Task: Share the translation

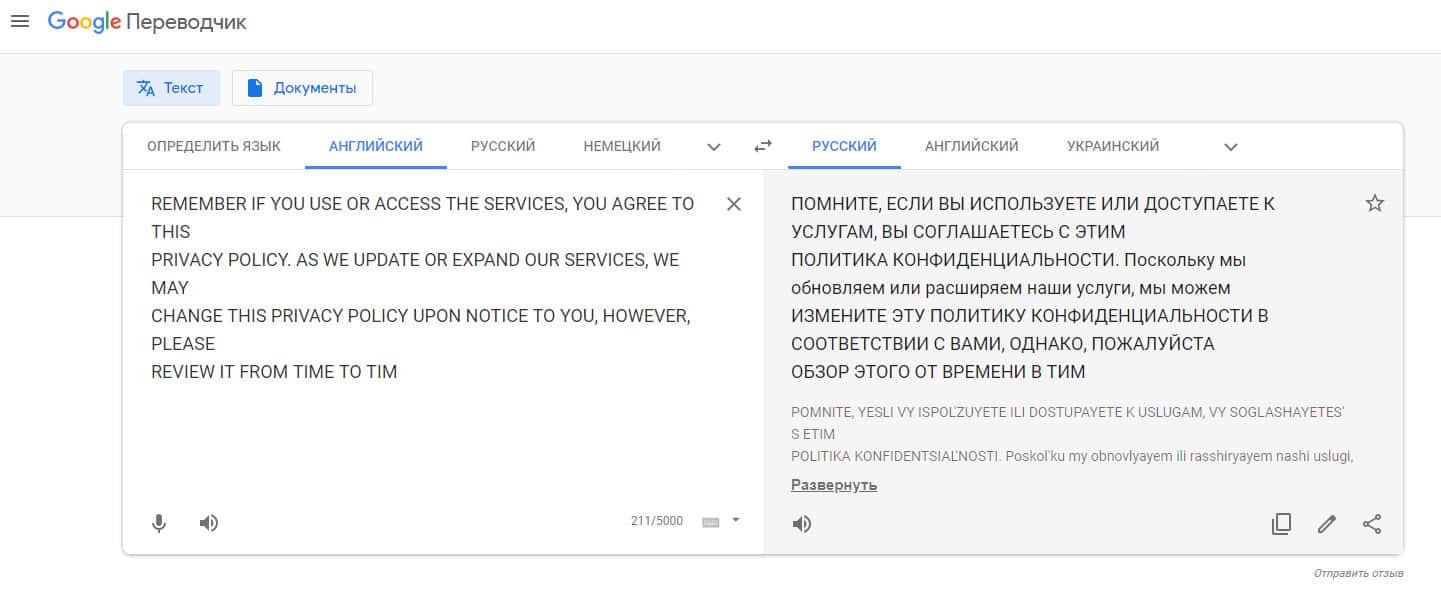Action: point(1372,523)
